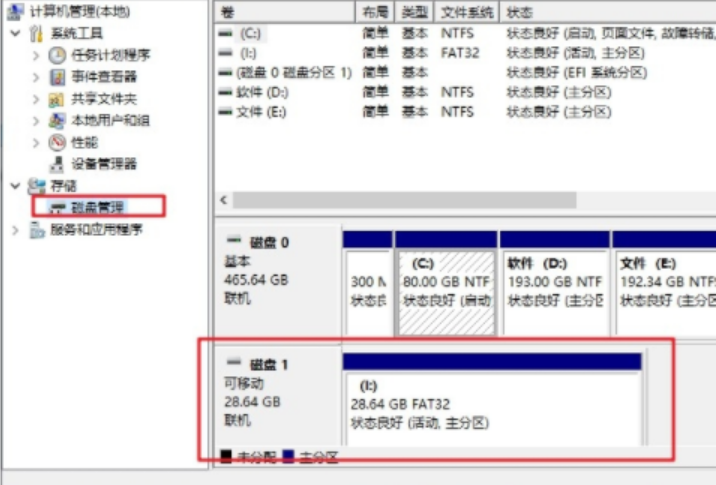
Task: Click the 计算机管理(本地) root icon
Action: 15,11
